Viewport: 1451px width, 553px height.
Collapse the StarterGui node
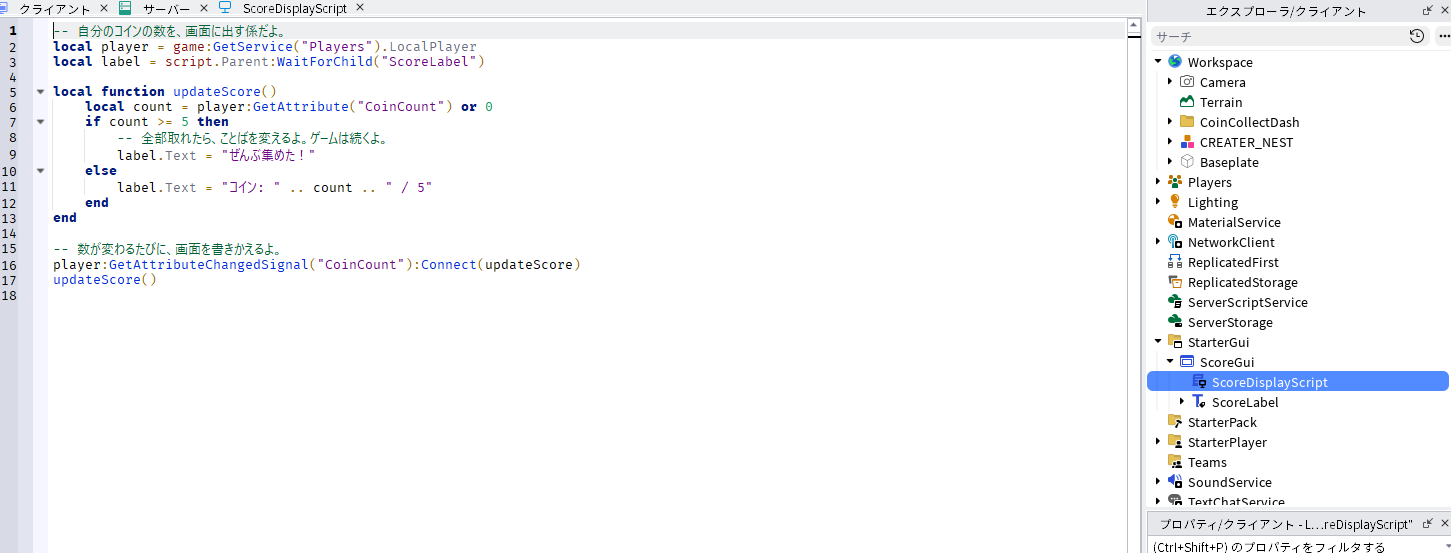[1158, 342]
